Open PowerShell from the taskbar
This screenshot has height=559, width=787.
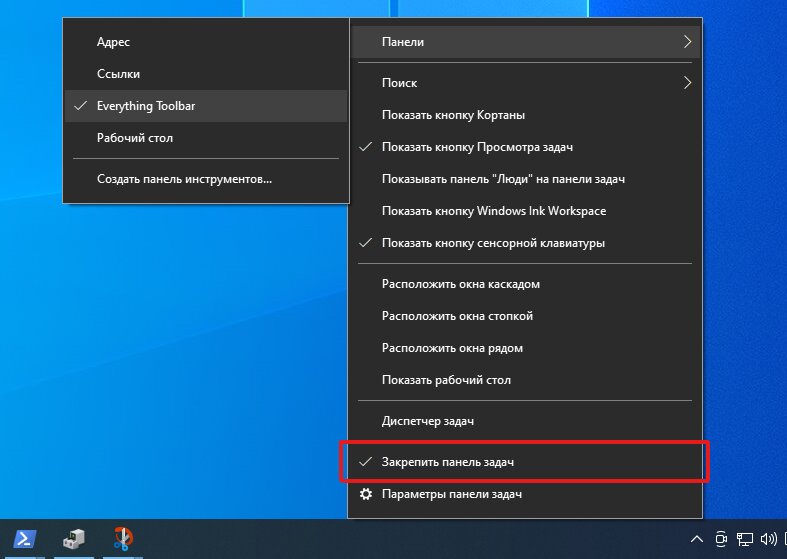click(24, 539)
